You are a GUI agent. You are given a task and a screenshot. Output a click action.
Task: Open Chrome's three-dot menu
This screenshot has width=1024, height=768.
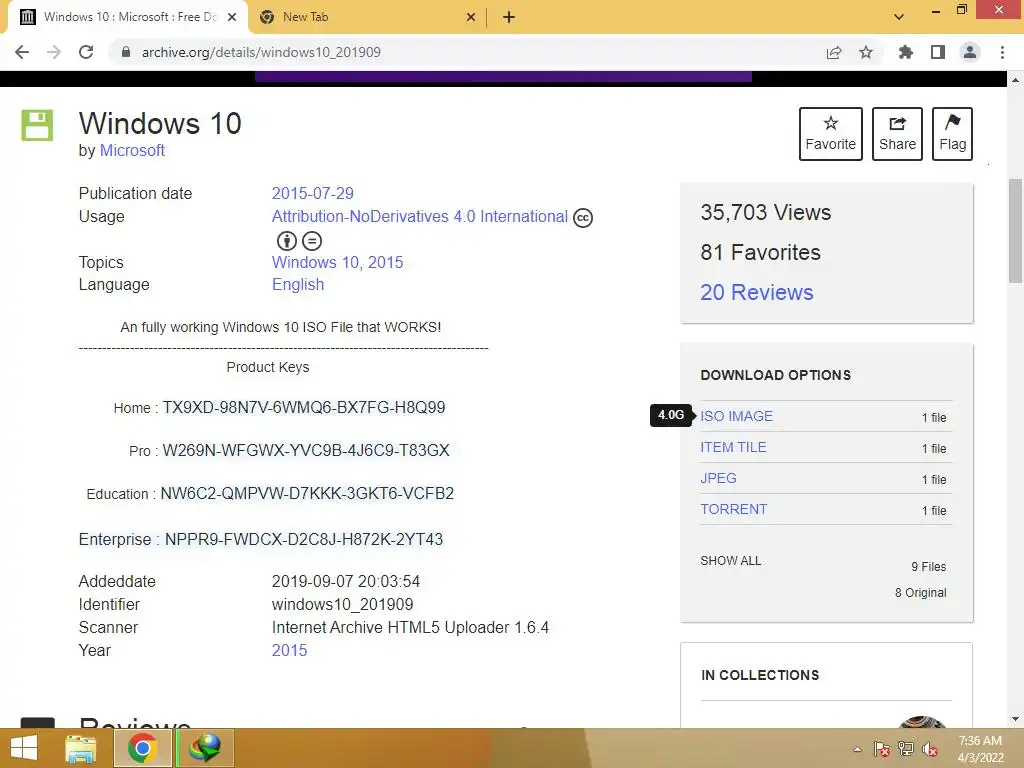point(1002,52)
